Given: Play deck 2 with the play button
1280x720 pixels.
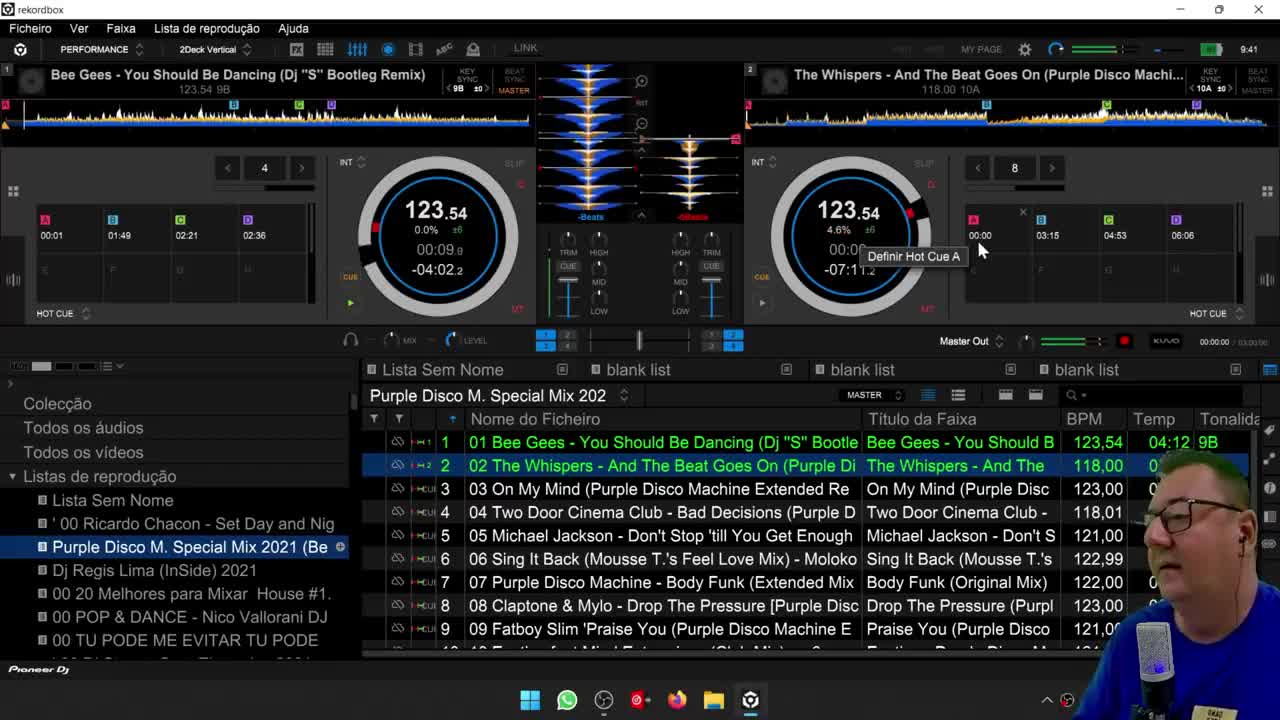Looking at the screenshot, I should (762, 303).
